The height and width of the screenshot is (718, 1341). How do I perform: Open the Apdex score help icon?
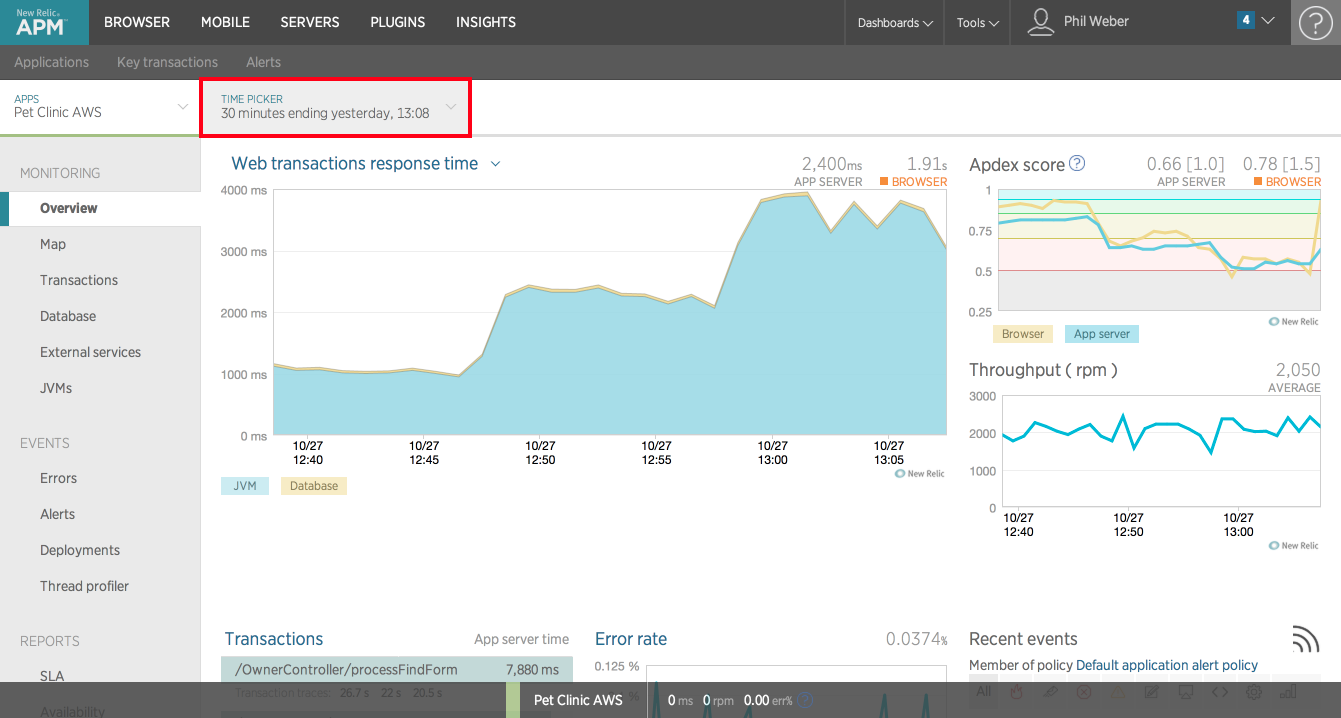pos(1077,163)
